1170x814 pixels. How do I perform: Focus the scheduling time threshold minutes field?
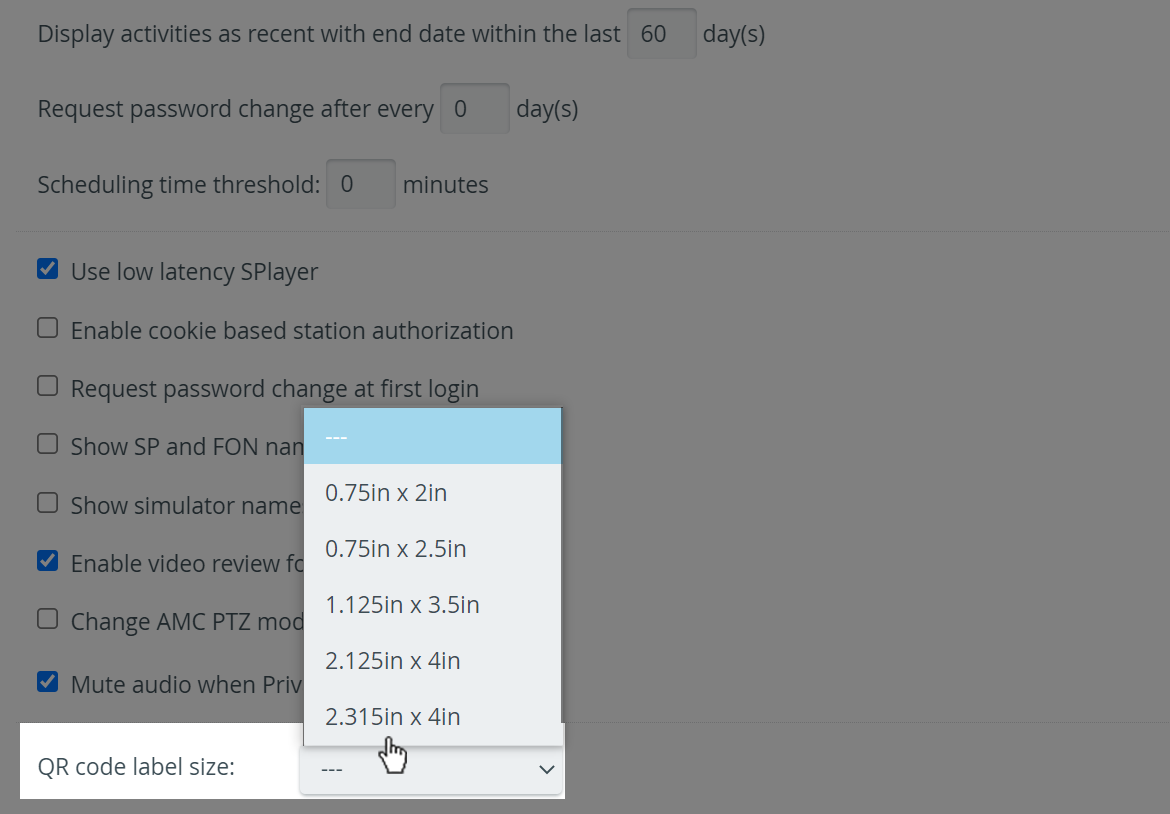tap(360, 184)
